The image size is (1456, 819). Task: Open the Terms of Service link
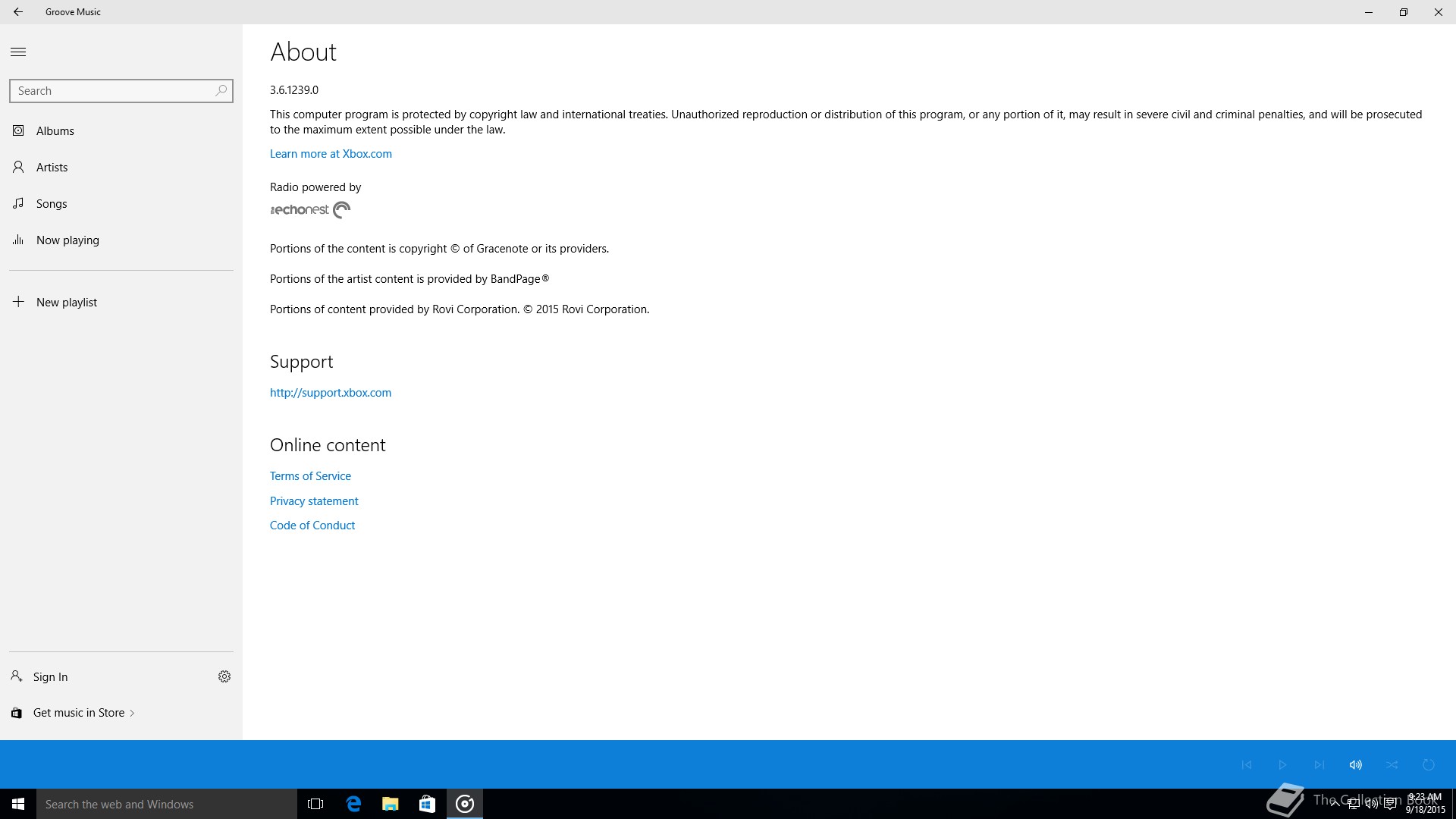(310, 476)
